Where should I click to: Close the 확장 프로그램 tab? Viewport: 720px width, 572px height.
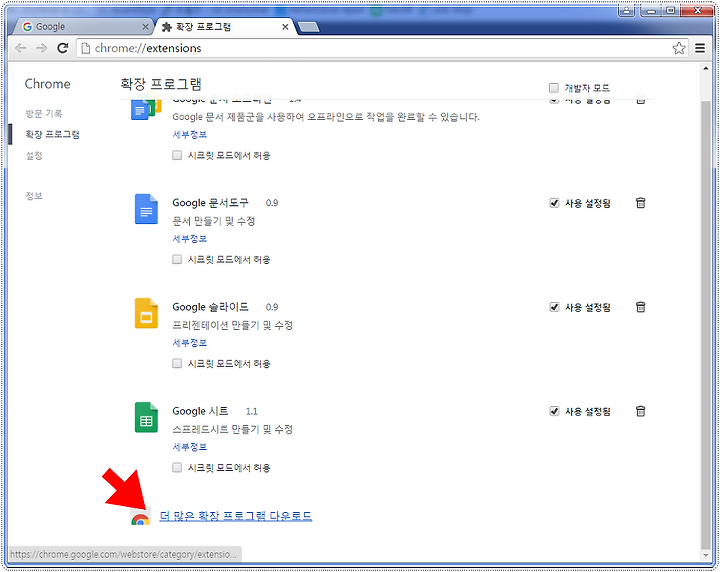[285, 27]
